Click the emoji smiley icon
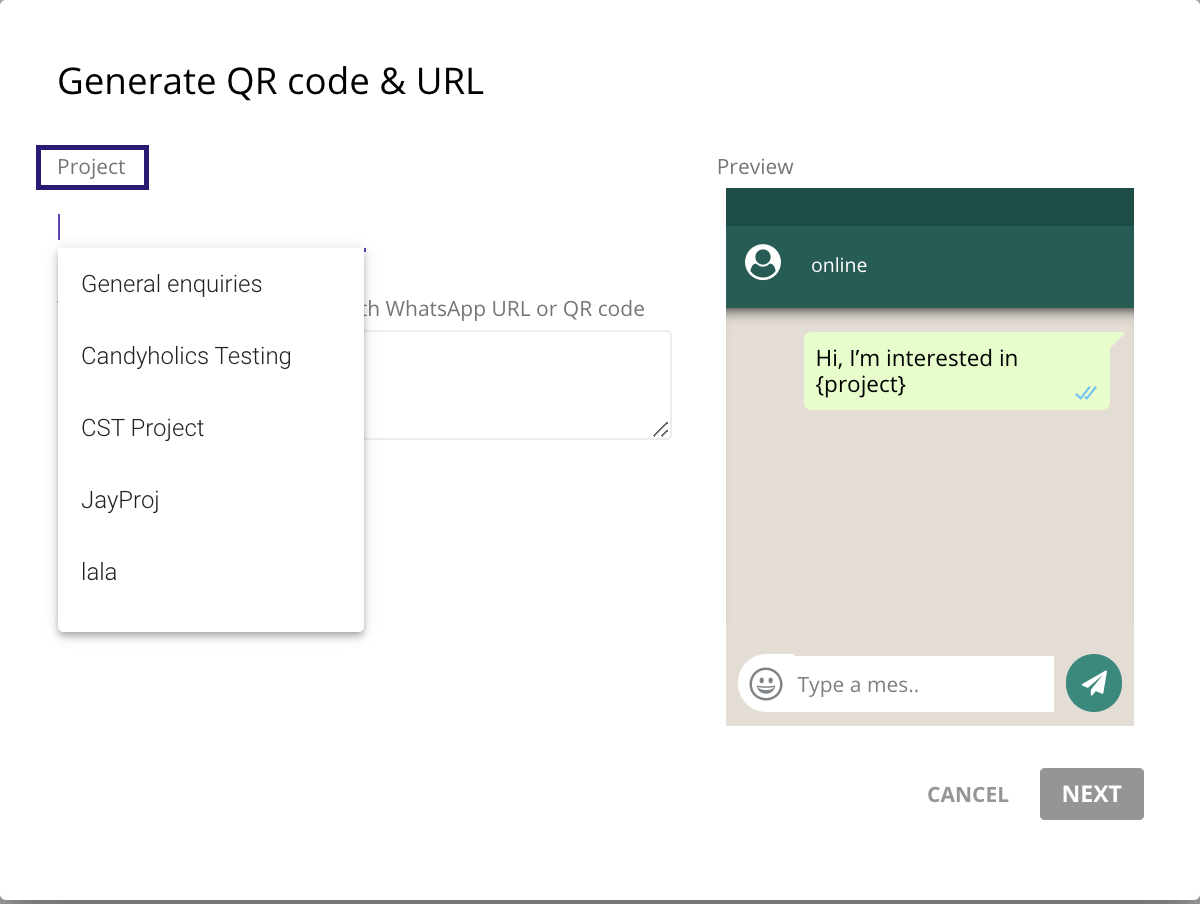Viewport: 1200px width, 904px height. coord(766,684)
